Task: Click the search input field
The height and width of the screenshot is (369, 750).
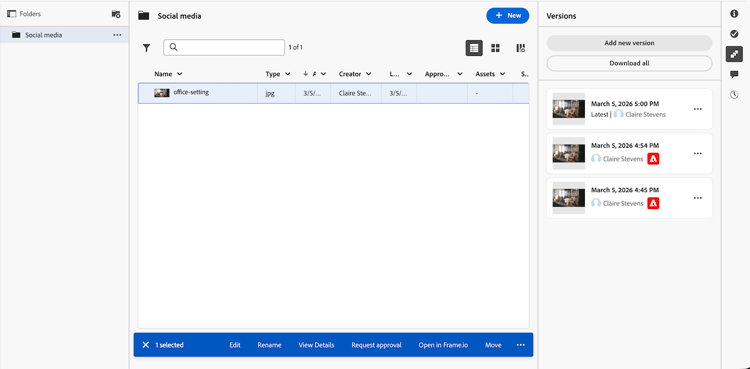Action: click(x=224, y=47)
